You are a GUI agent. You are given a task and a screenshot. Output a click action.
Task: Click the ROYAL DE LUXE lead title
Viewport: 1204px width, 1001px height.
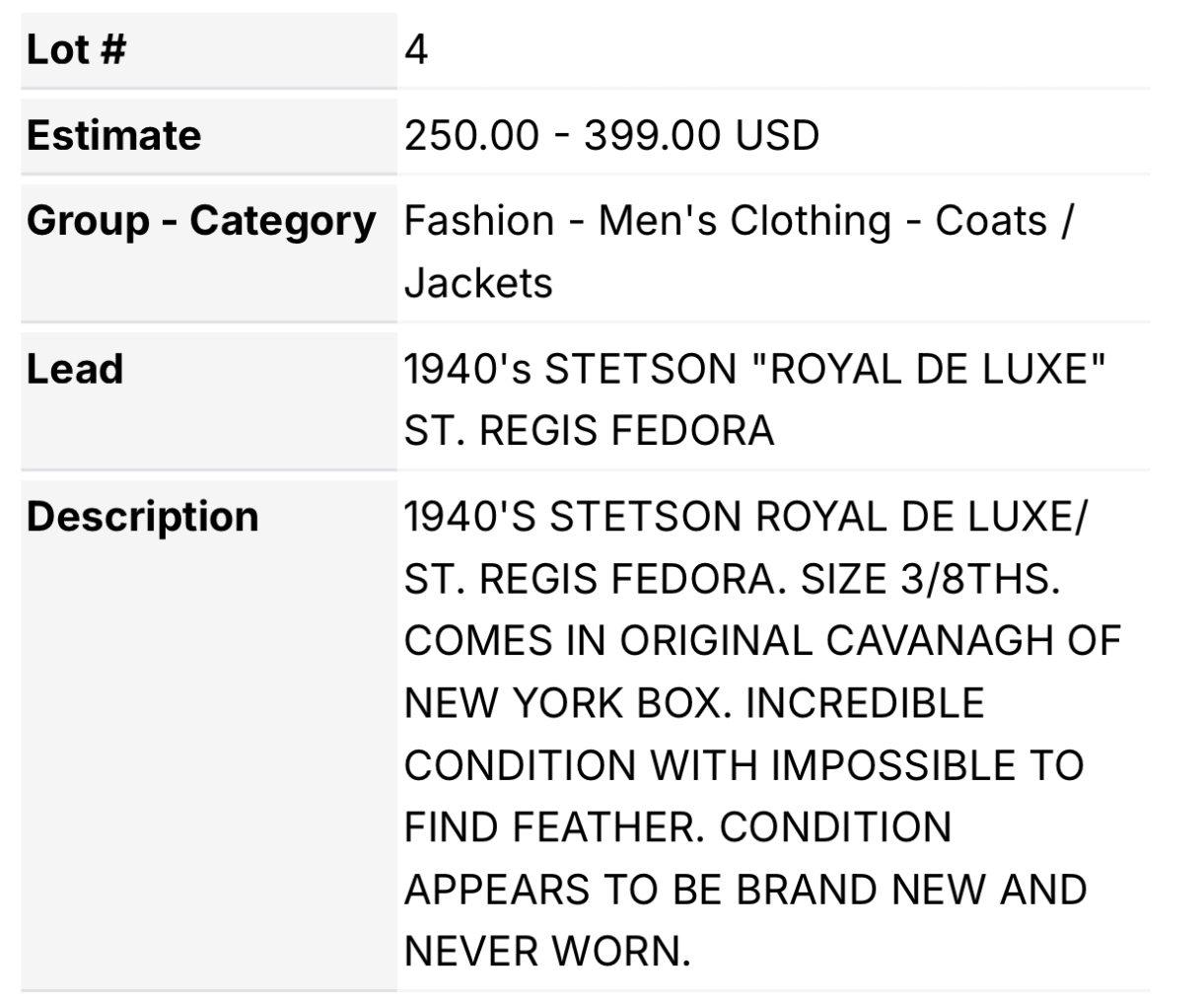coord(928,369)
